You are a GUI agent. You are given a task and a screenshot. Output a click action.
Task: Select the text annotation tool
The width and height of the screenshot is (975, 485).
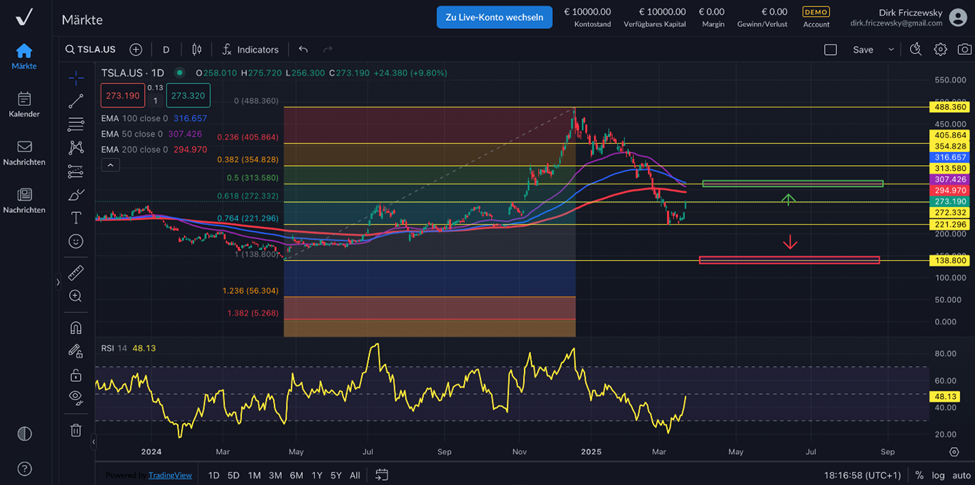pos(76,218)
